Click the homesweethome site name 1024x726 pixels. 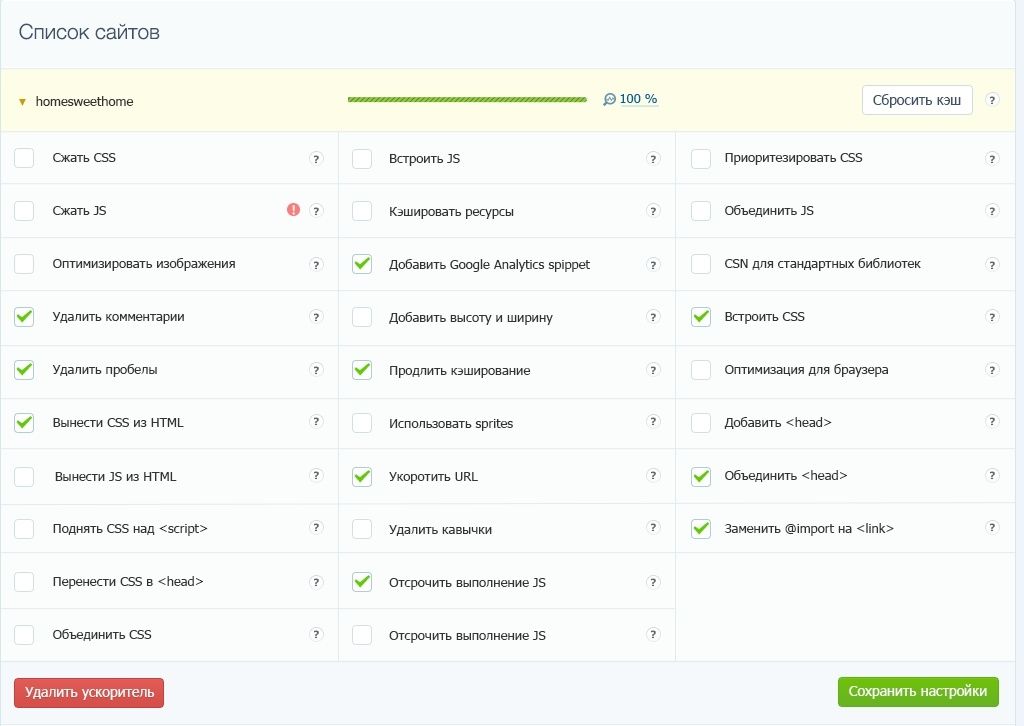84,101
